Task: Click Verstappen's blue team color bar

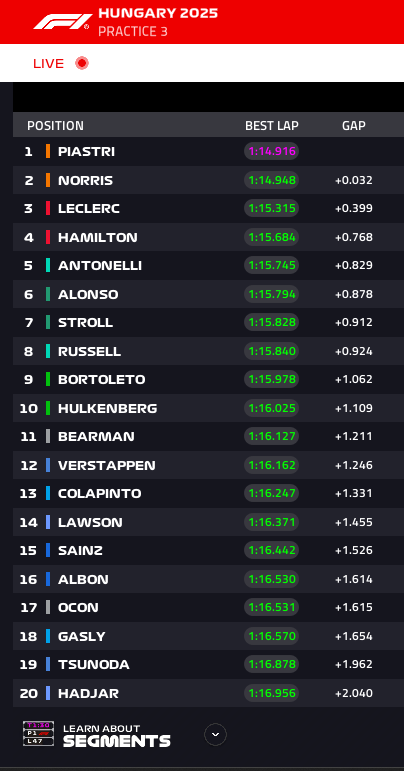Action: pos(48,465)
